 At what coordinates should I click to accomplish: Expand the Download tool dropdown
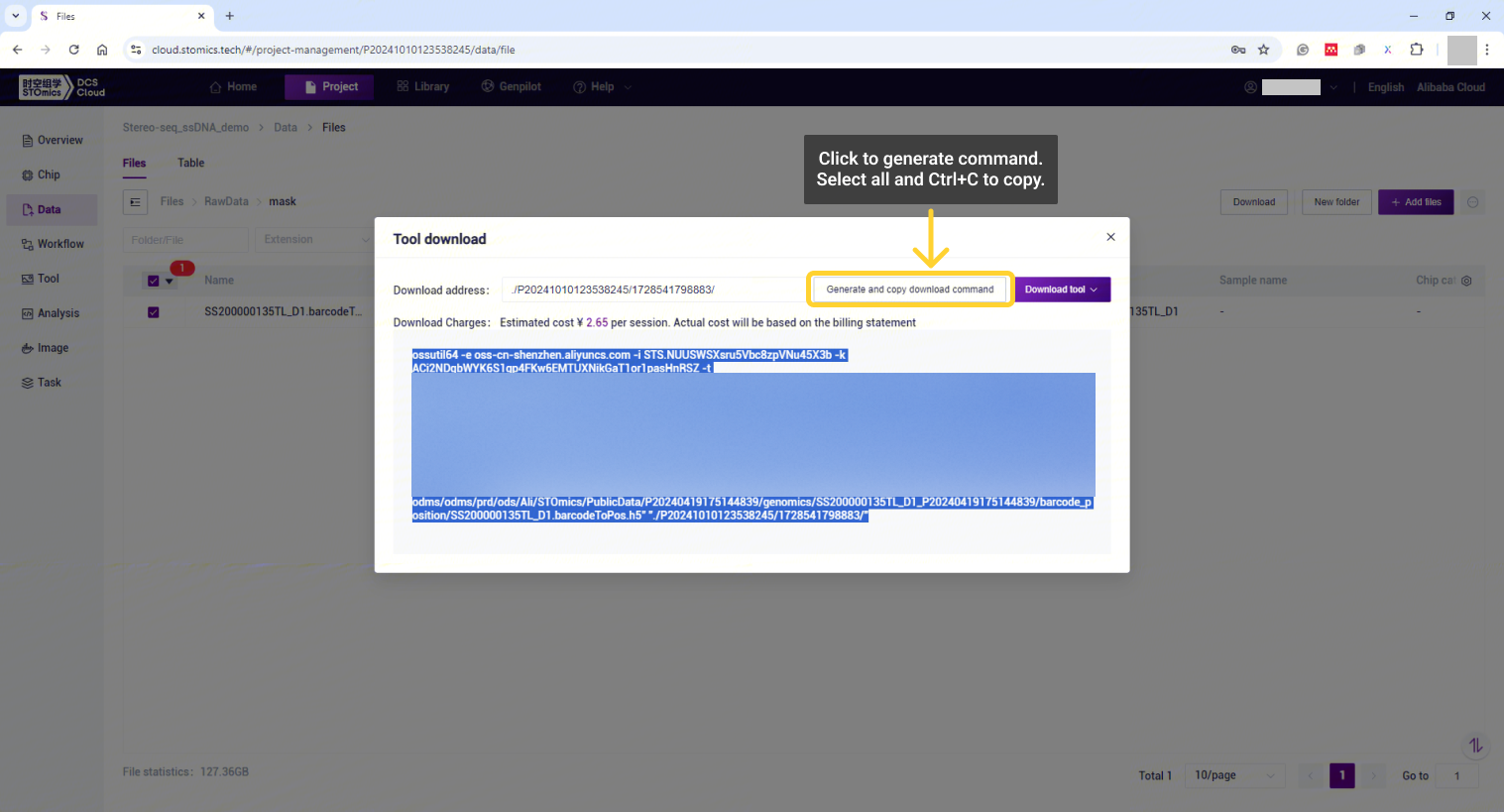click(1062, 290)
